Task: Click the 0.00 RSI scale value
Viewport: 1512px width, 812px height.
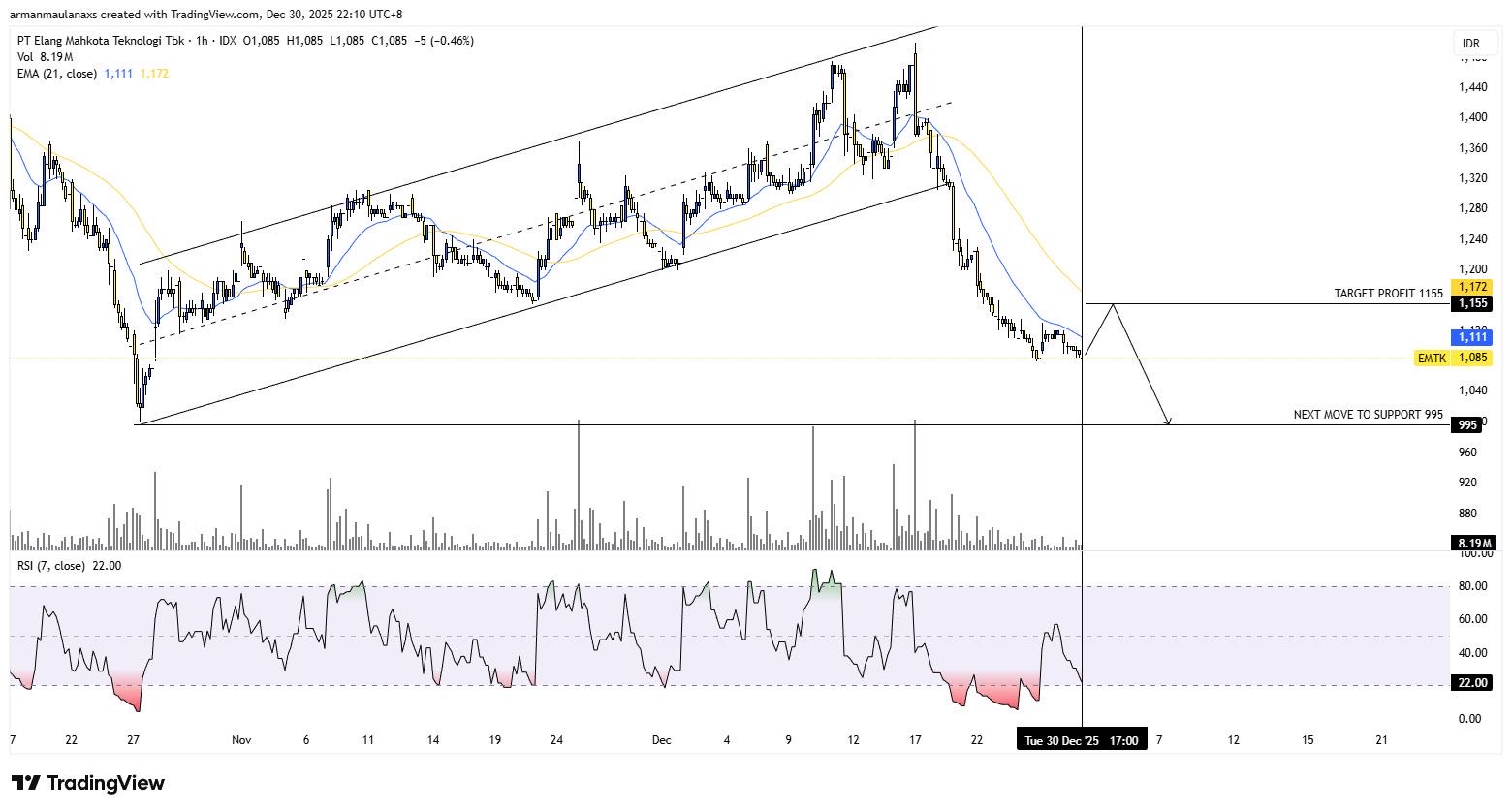Action: pyautogui.click(x=1470, y=719)
